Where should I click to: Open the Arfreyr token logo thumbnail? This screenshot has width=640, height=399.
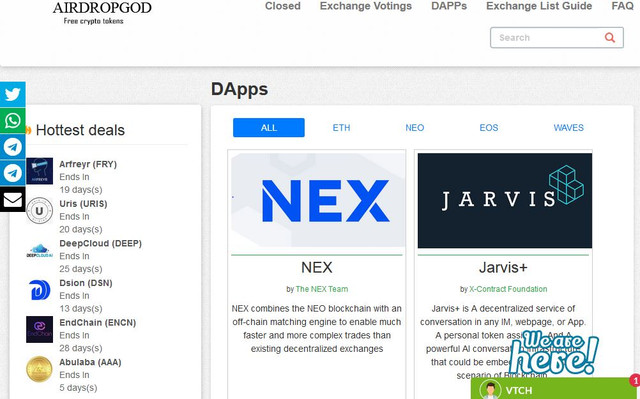coord(40,171)
